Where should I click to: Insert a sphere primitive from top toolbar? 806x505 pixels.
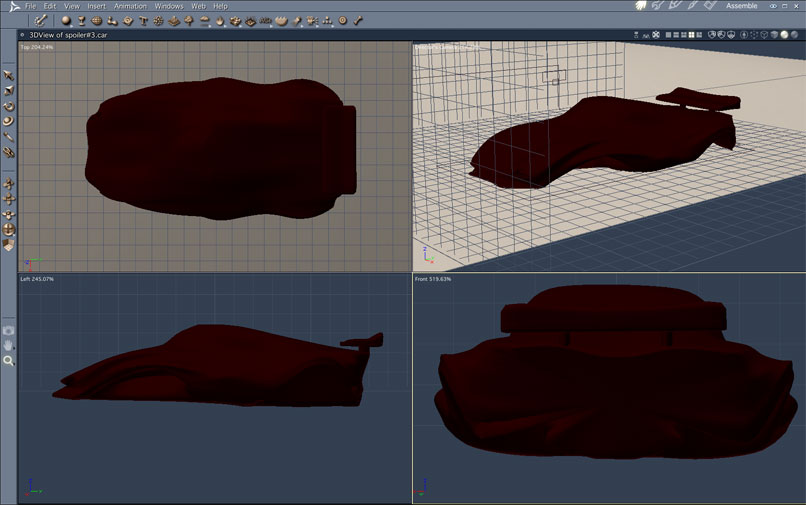66,21
